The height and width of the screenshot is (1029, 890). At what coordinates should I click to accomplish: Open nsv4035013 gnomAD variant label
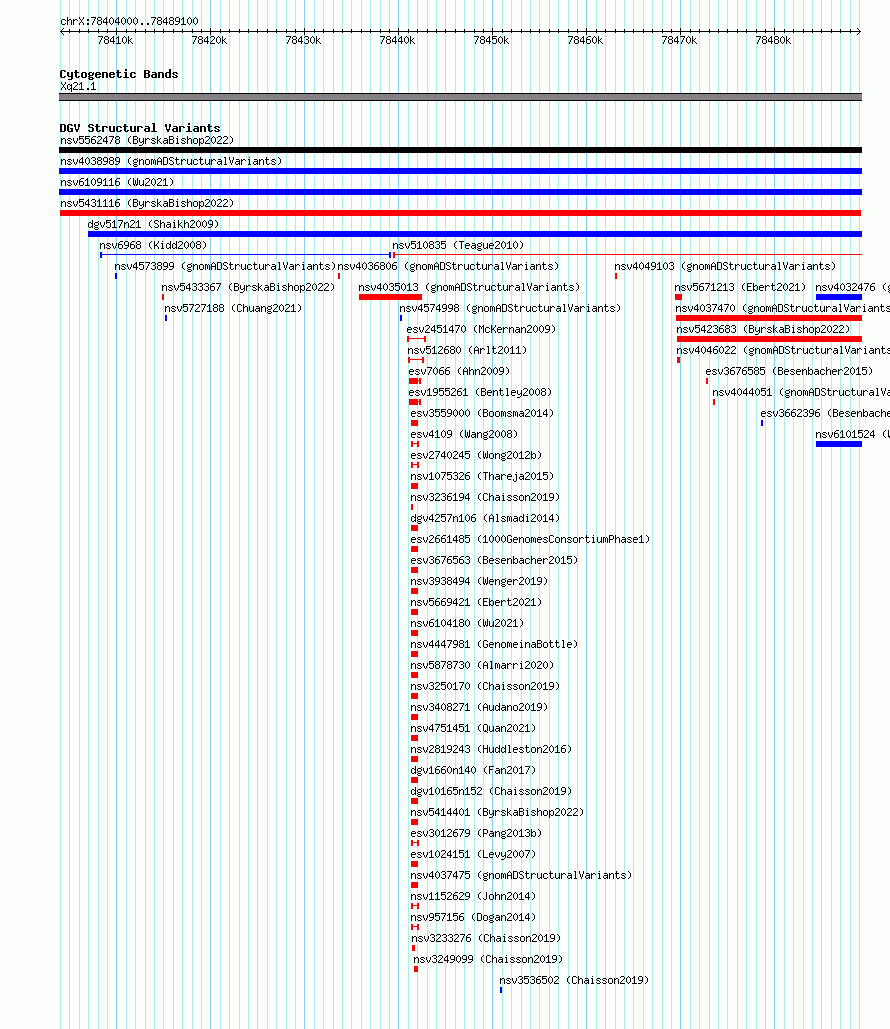469,287
